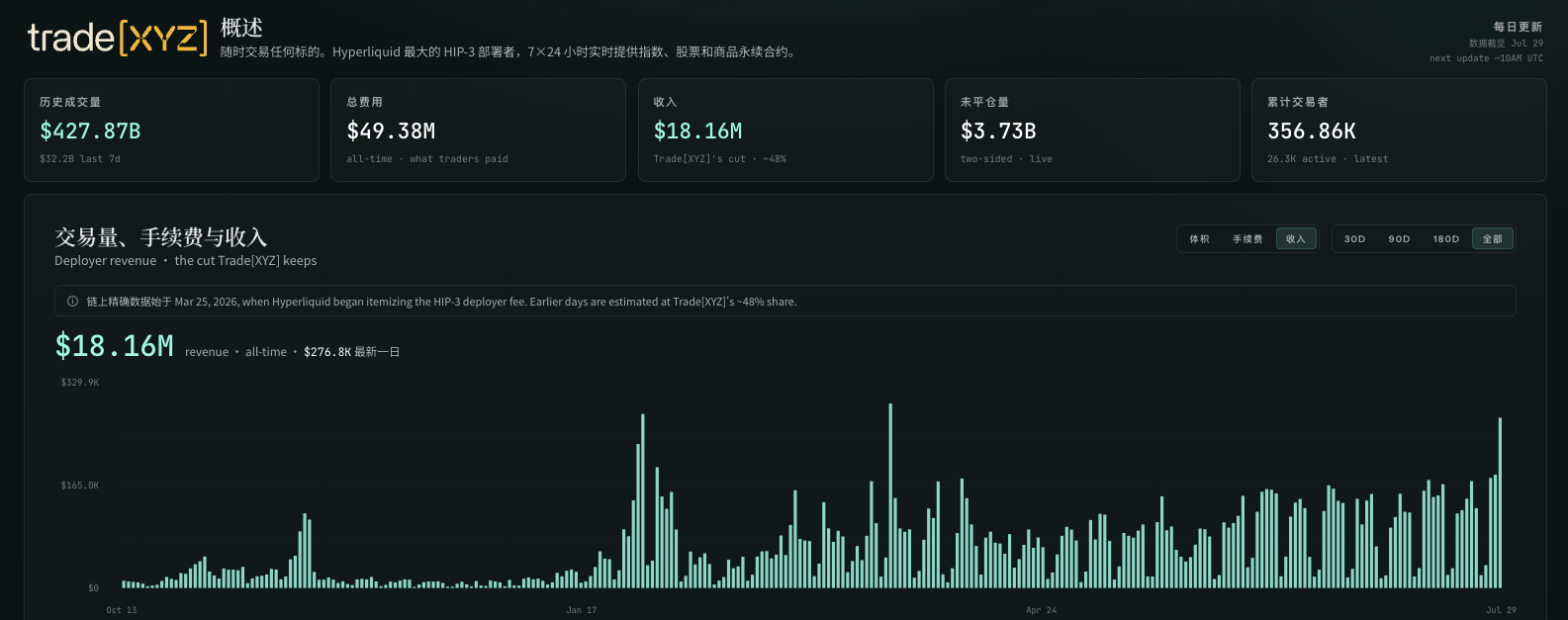This screenshot has height=620, width=1568.
Task: Set chart range to 180D
Action: [x=1445, y=239]
